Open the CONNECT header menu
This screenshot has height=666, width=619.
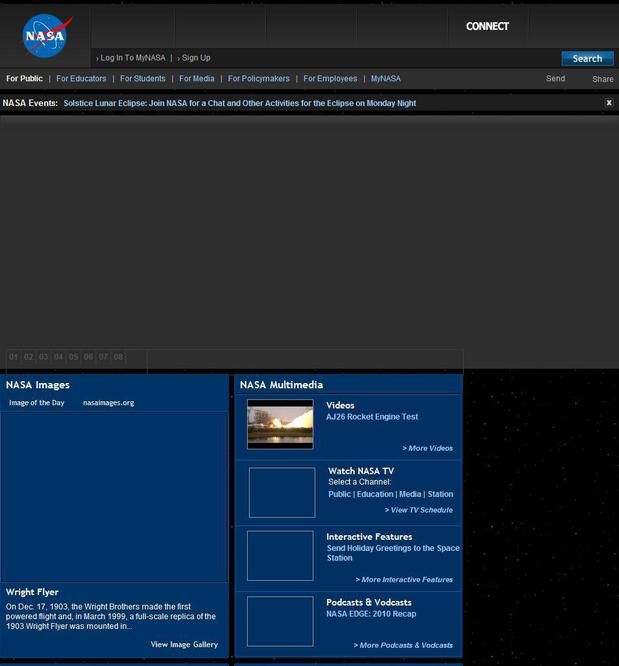(487, 26)
